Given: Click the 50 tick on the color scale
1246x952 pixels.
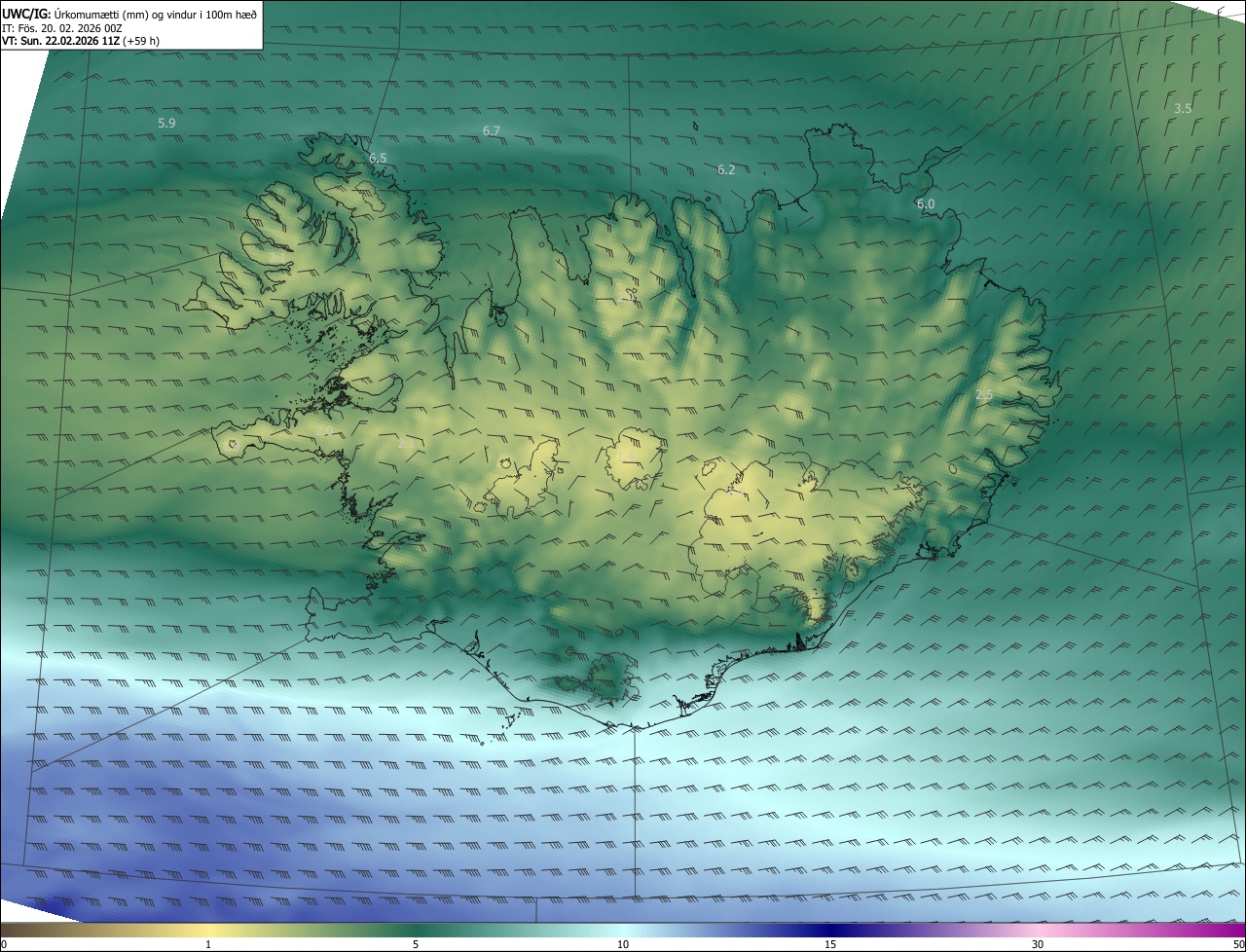Looking at the screenshot, I should click(1238, 945).
